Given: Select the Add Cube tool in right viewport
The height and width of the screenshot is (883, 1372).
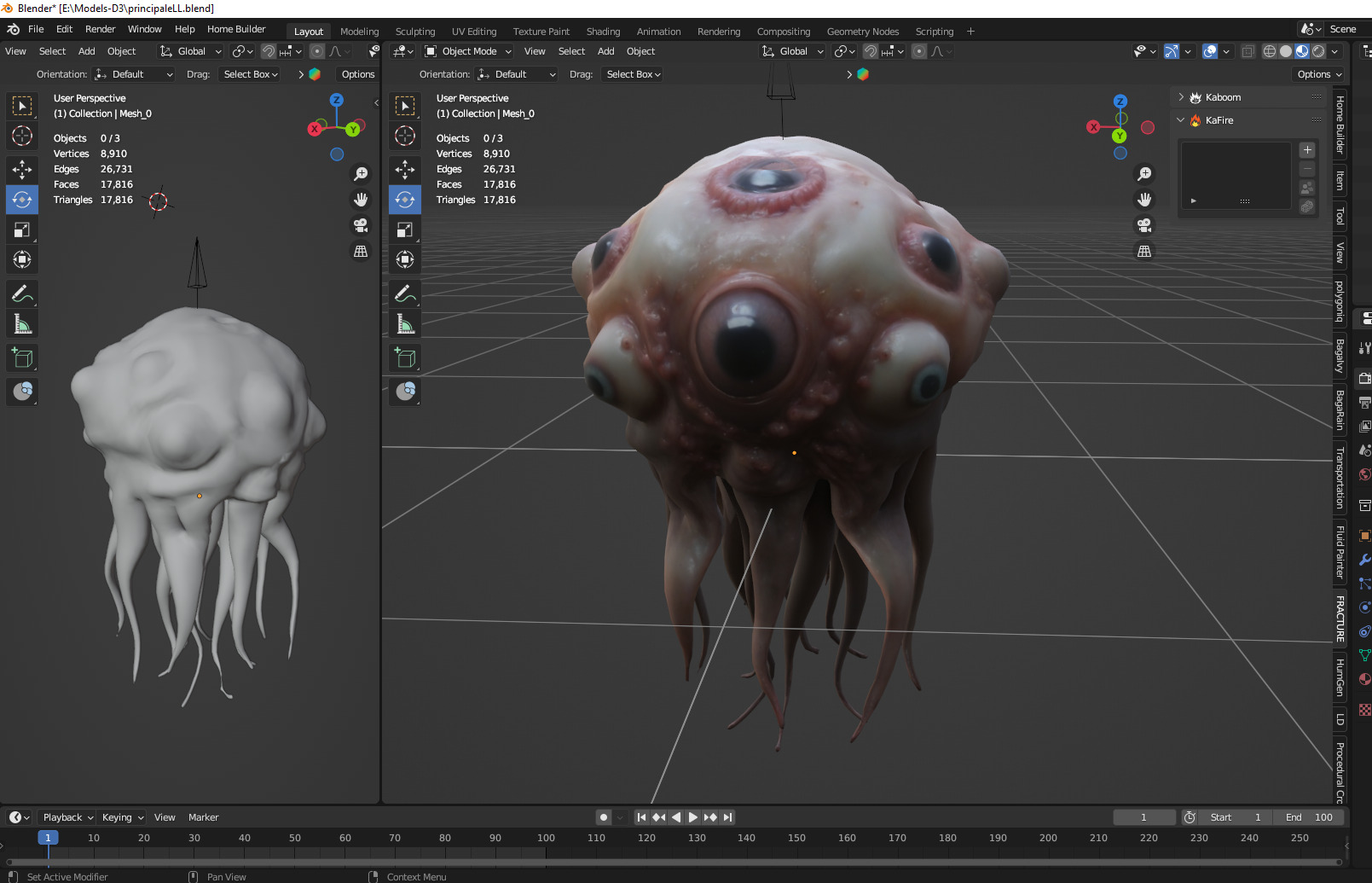Looking at the screenshot, I should coord(405,358).
